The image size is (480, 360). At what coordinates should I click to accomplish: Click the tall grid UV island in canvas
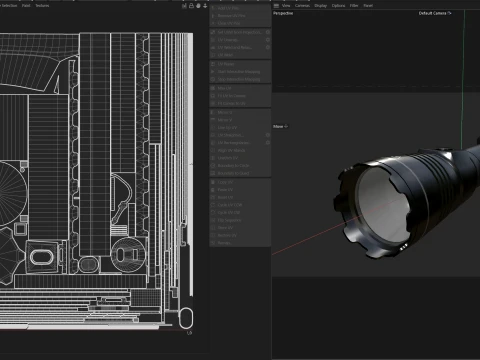(x=95, y=144)
